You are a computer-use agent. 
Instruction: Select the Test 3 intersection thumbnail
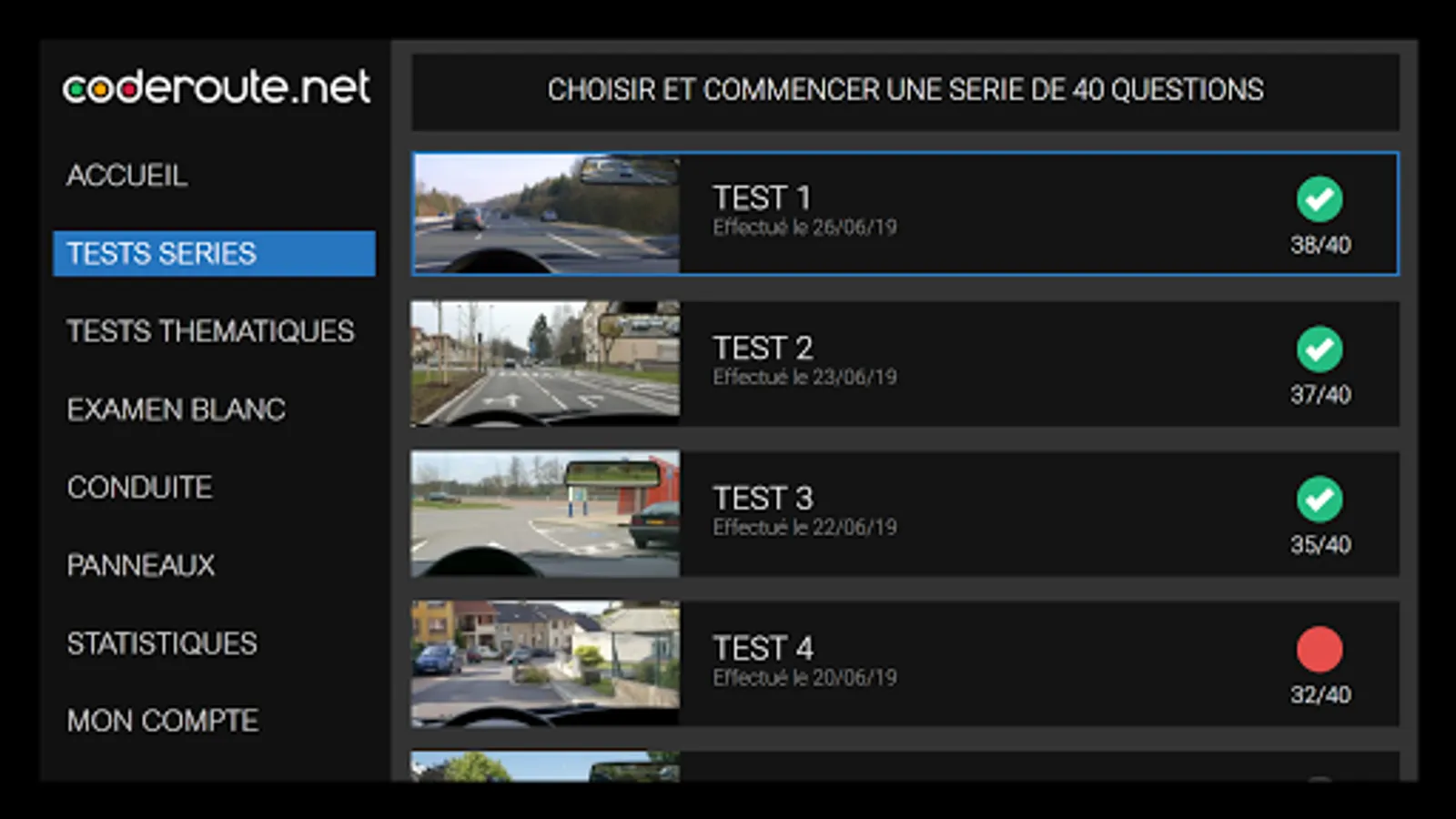pyautogui.click(x=545, y=514)
